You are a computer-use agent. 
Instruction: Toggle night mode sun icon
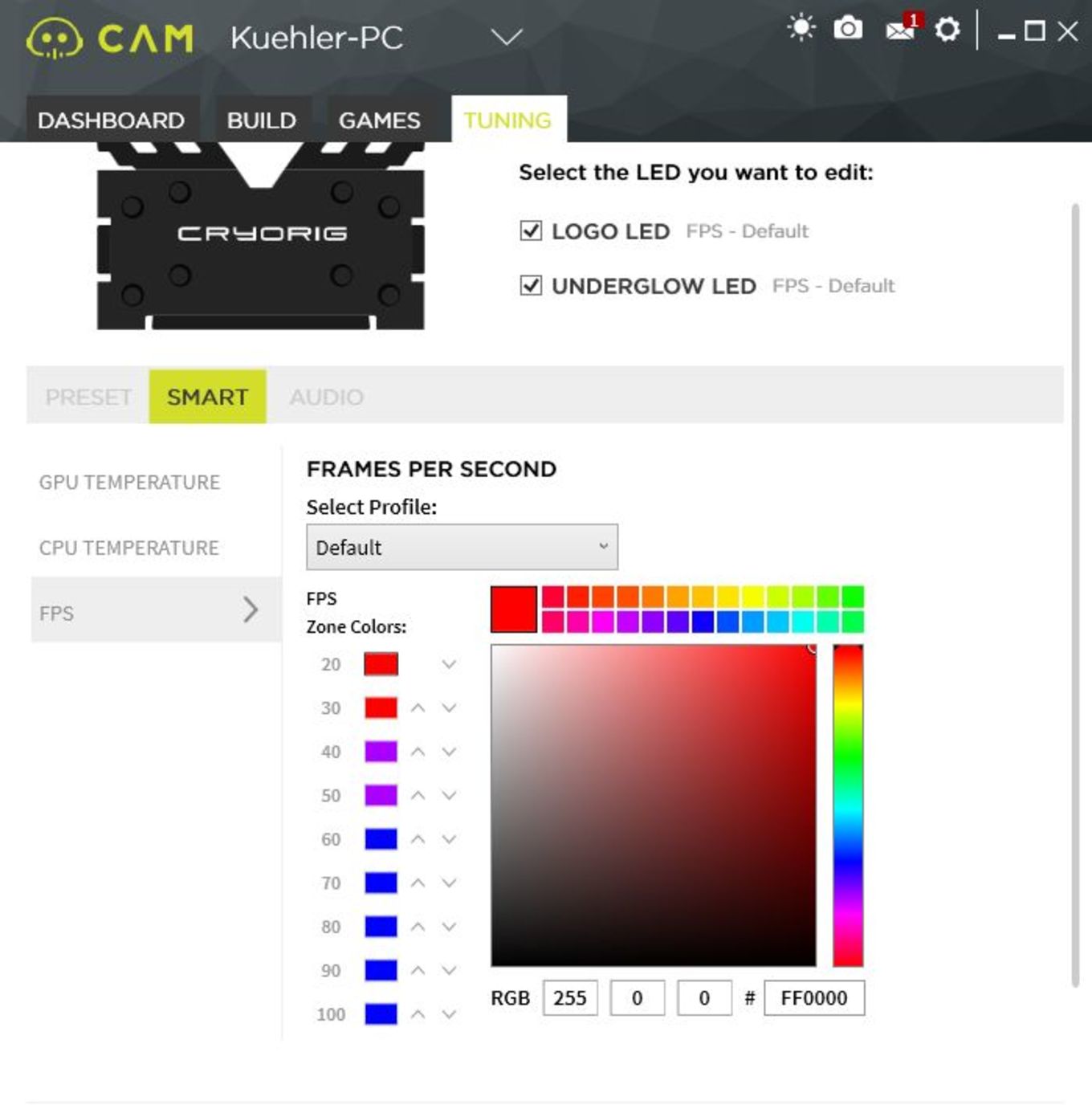point(801,28)
